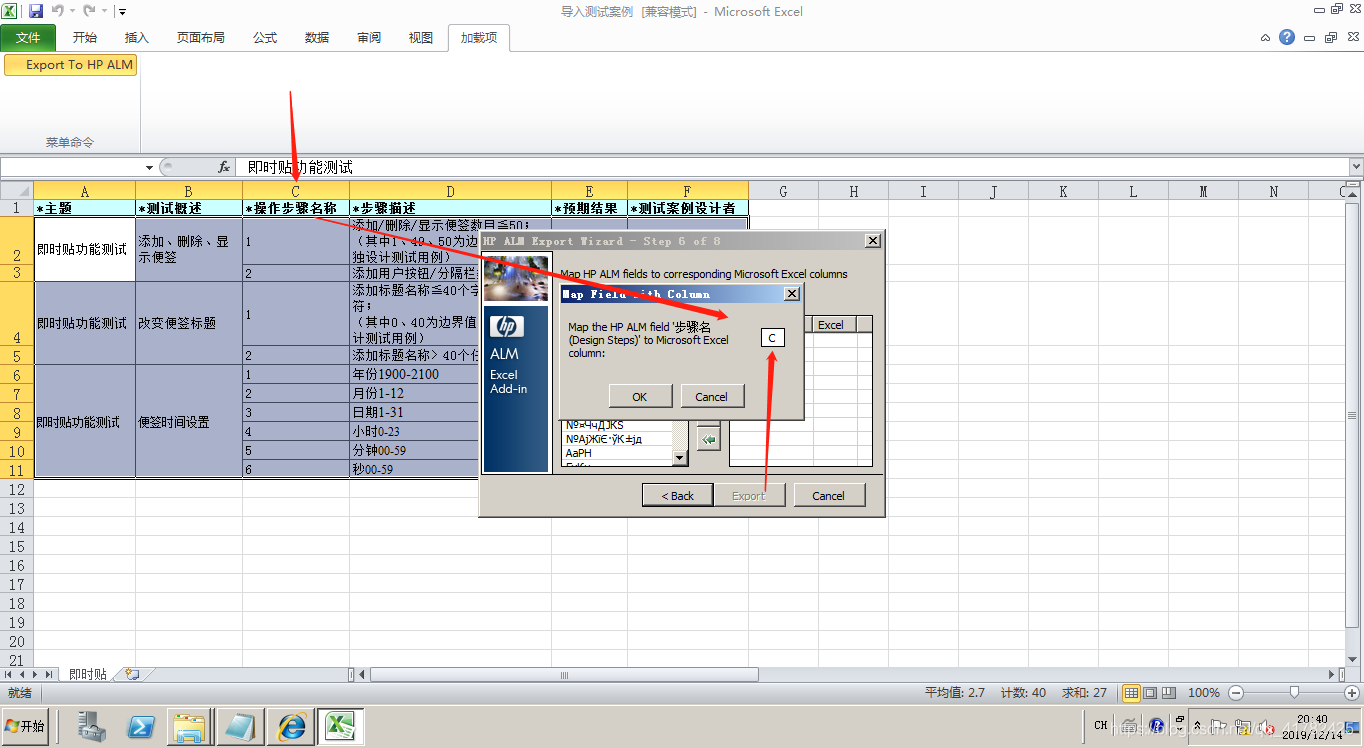The width and height of the screenshot is (1364, 748).
Task: Click header cell *主题
Action: (x=84, y=208)
